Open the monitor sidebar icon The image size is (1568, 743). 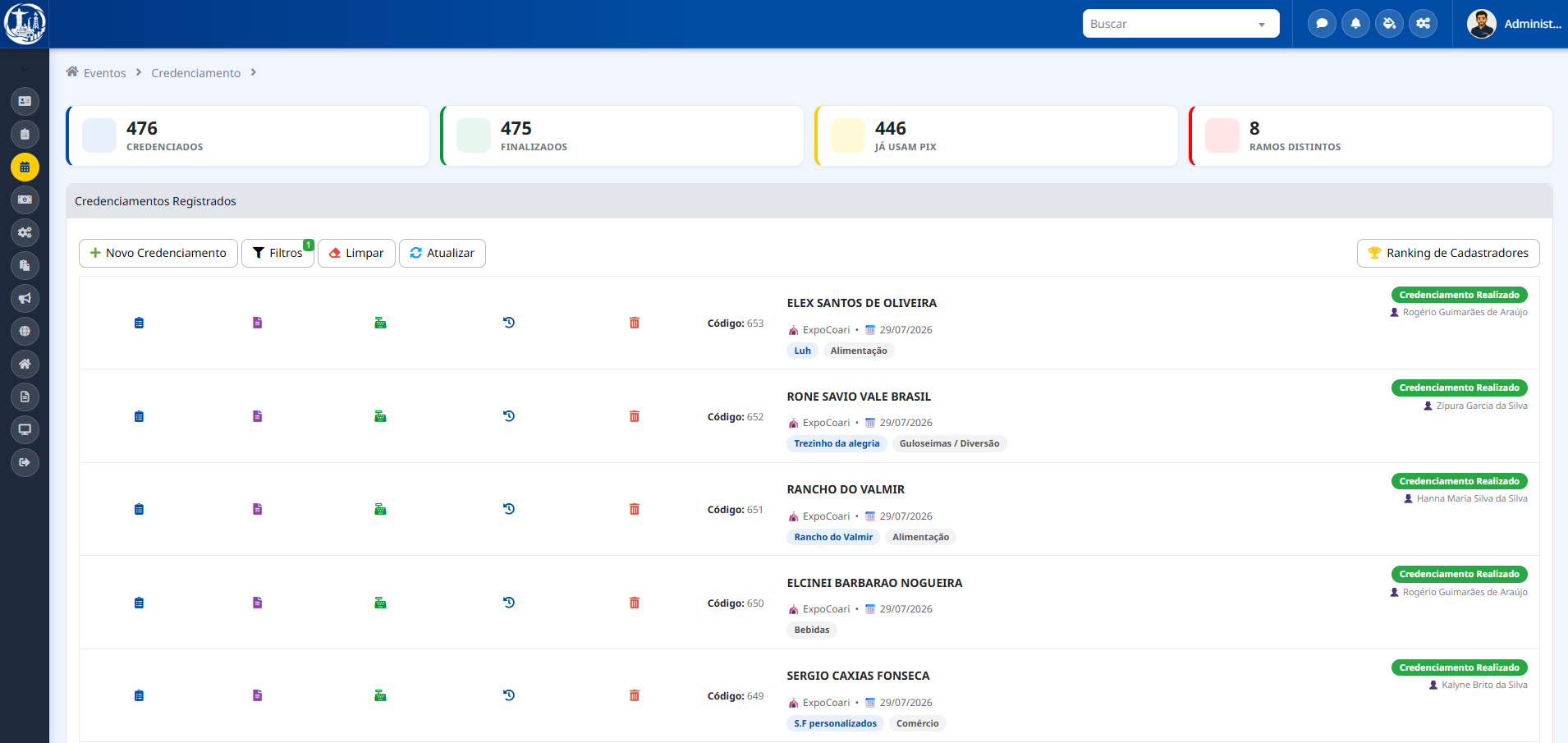pos(25,429)
